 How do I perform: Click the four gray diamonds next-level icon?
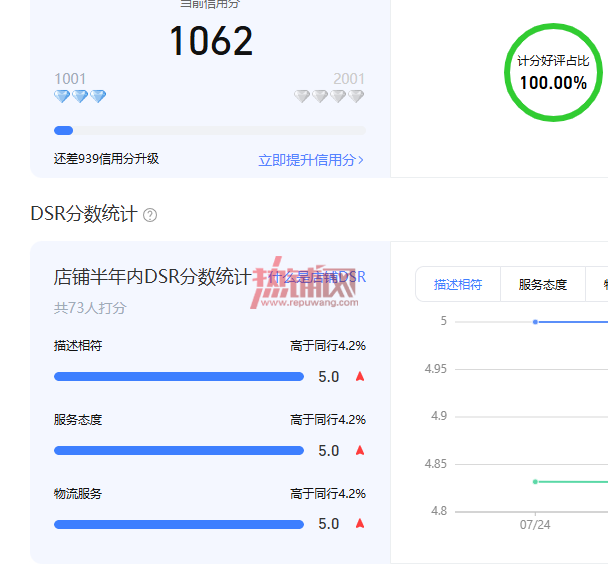pos(329,96)
